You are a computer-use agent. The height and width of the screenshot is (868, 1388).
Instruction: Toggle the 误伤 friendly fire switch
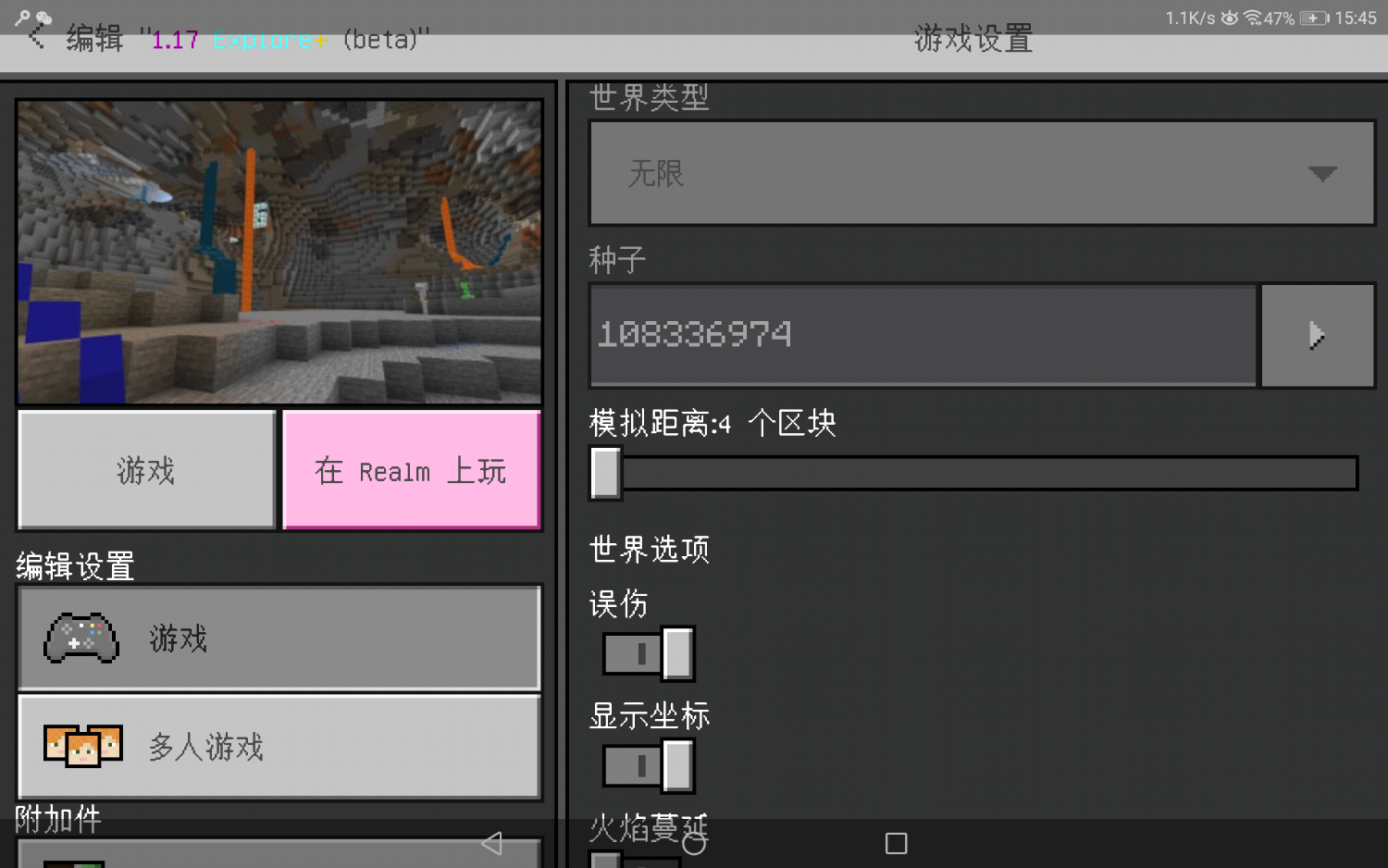648,654
